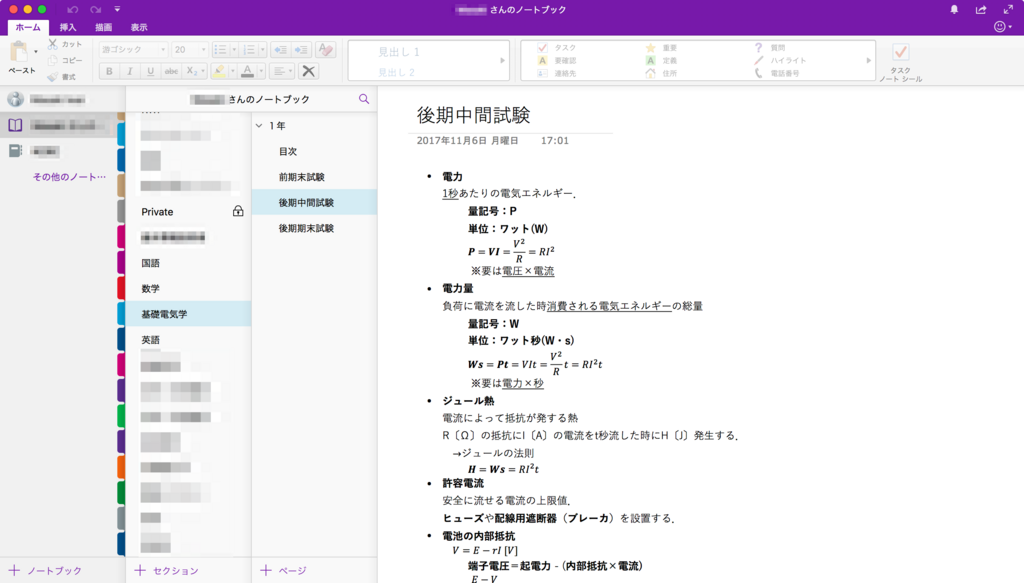Apply the 重要 star tag

coord(662,48)
